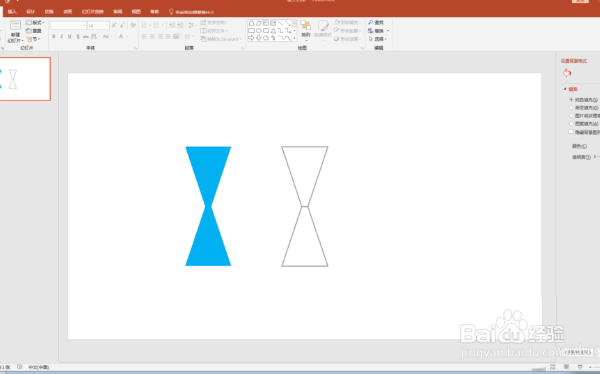Check Hide background graphics checkbox
Viewport: 600px width, 374px height.
click(x=571, y=132)
